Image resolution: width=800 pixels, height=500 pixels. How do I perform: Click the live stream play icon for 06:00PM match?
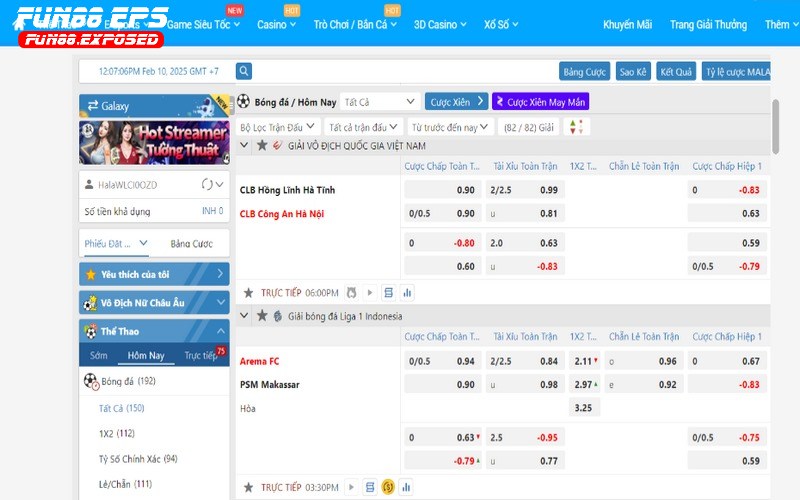(x=370, y=292)
